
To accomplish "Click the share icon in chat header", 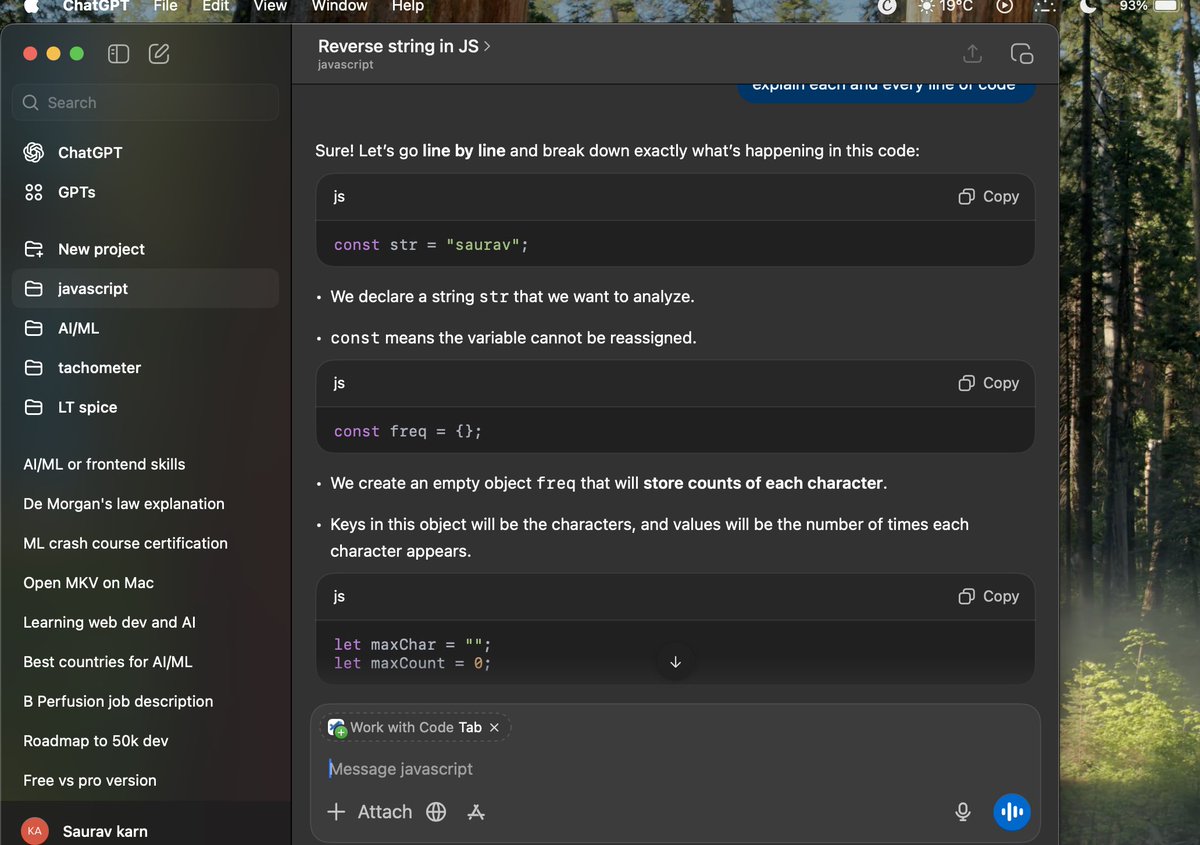I will [972, 54].
